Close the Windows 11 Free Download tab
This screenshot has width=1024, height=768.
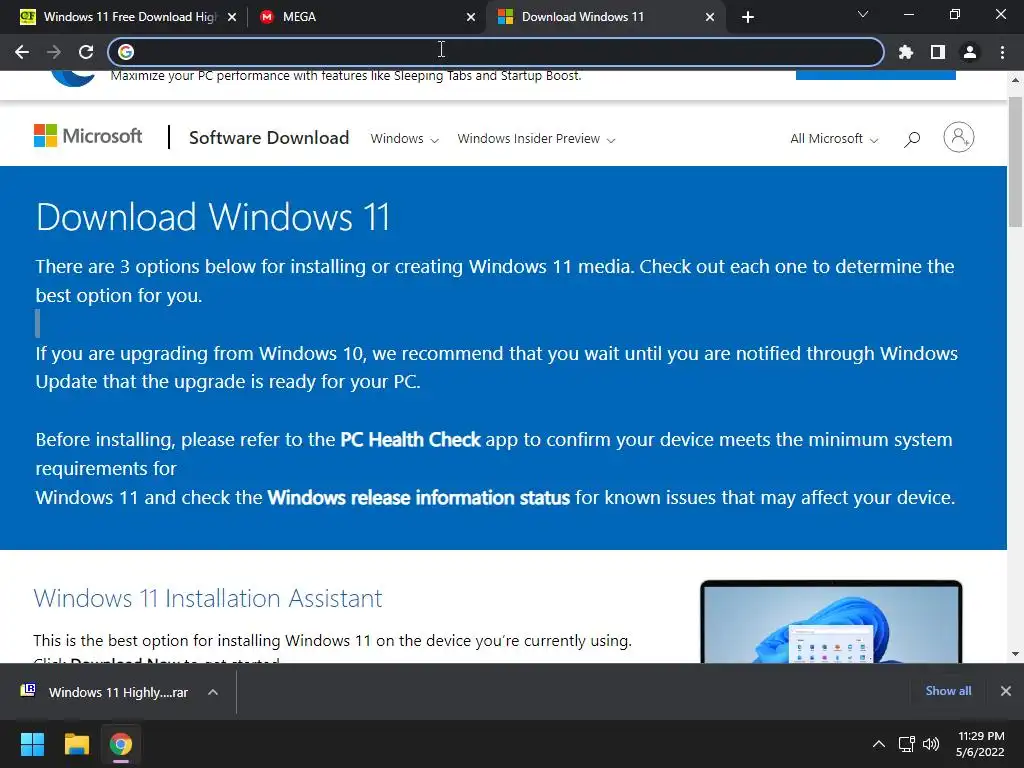tap(232, 17)
